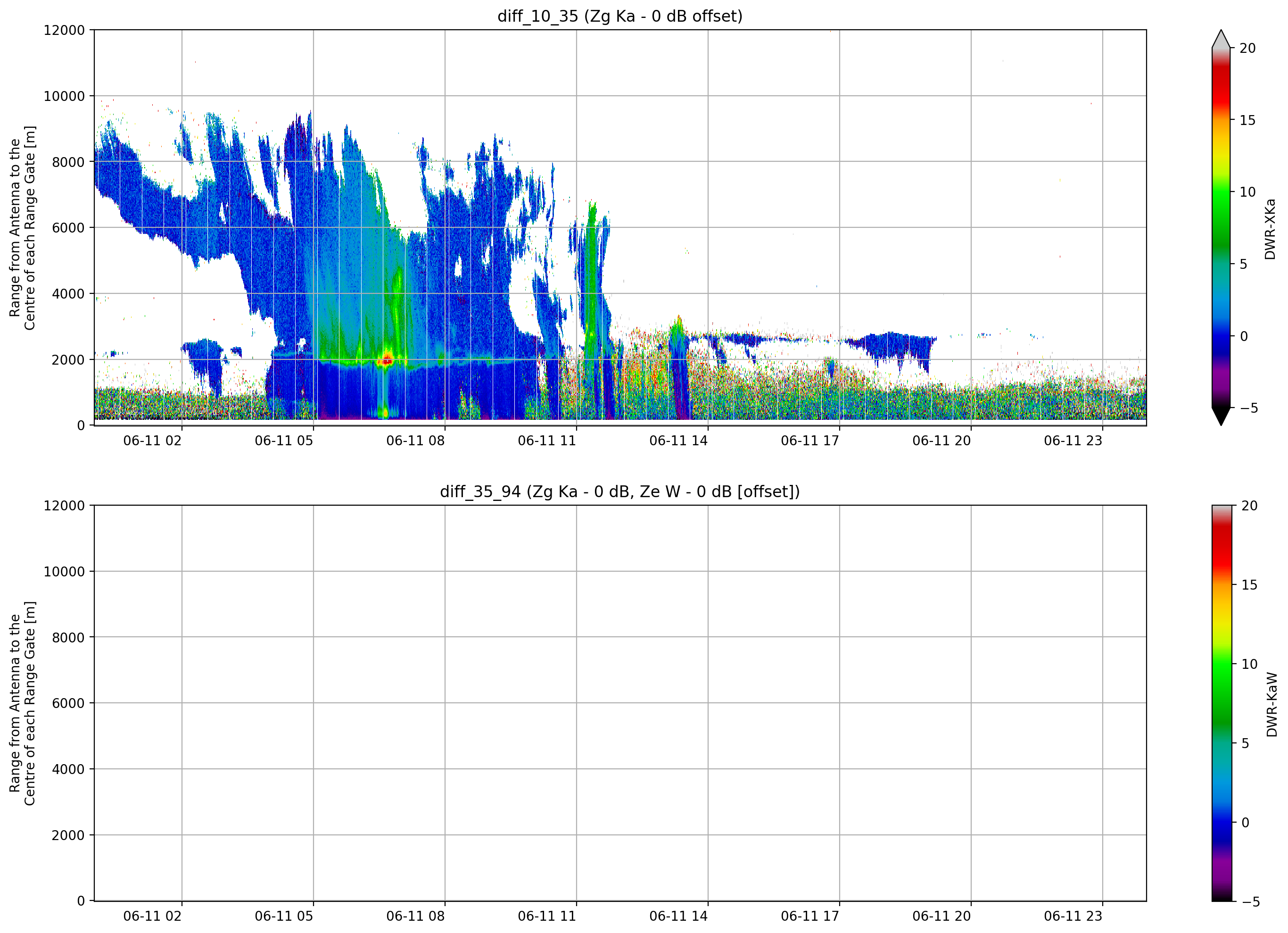Click the 06-11 20 tick label on bottom plot

pos(941,916)
